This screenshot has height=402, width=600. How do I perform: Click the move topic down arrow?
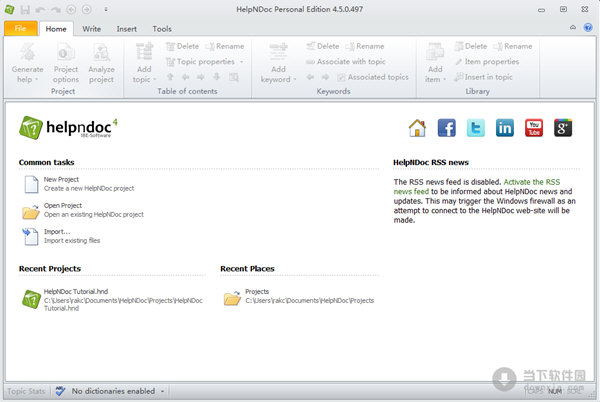(x=217, y=77)
